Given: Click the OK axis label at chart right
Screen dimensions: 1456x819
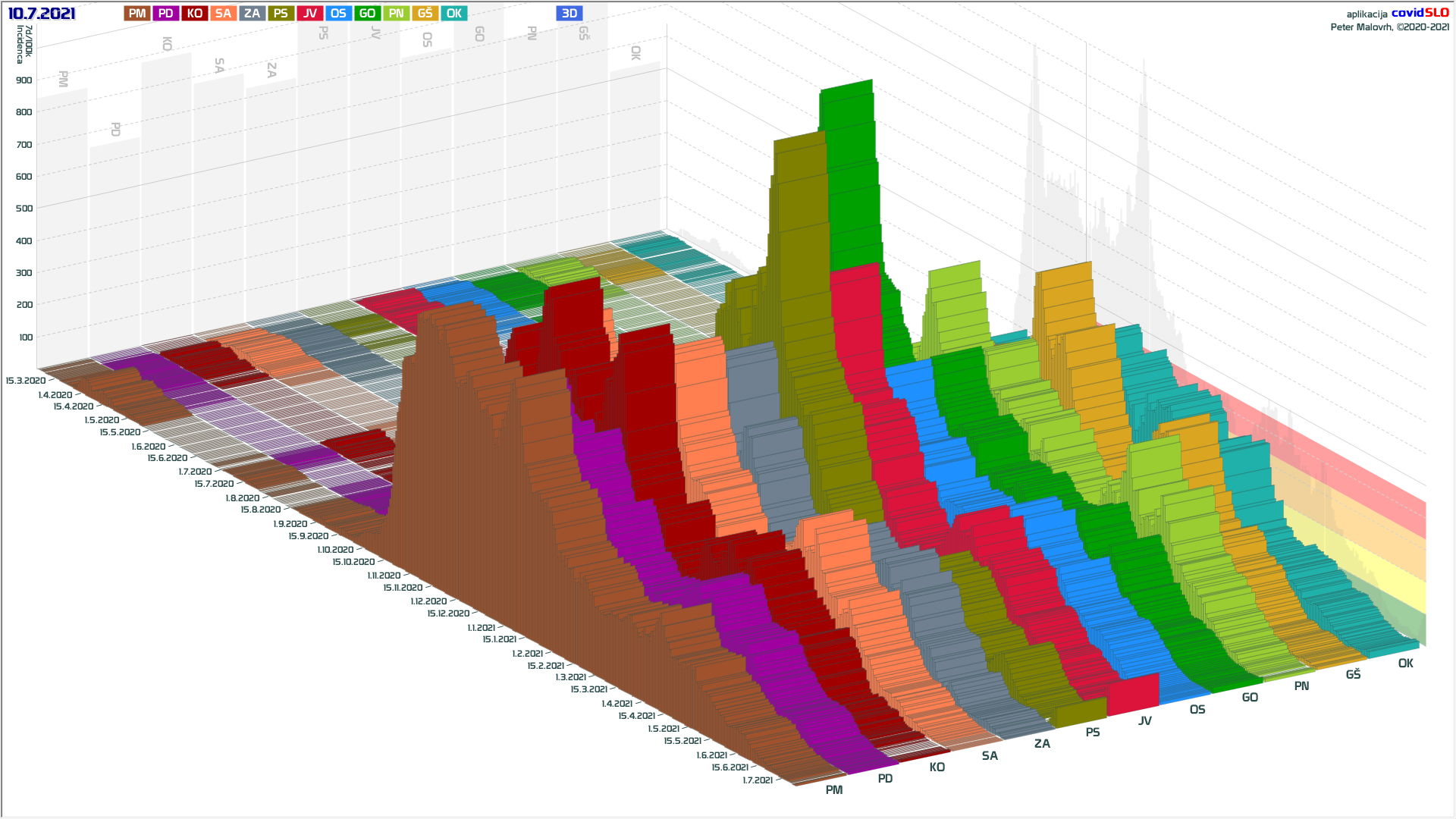Looking at the screenshot, I should [x=1405, y=664].
